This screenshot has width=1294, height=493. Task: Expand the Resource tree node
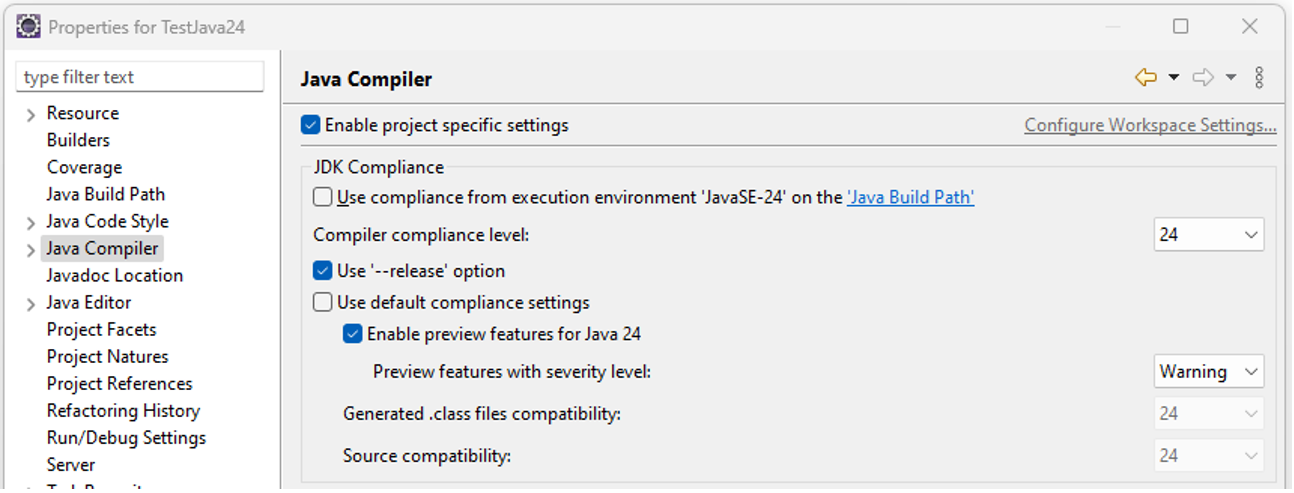point(32,115)
